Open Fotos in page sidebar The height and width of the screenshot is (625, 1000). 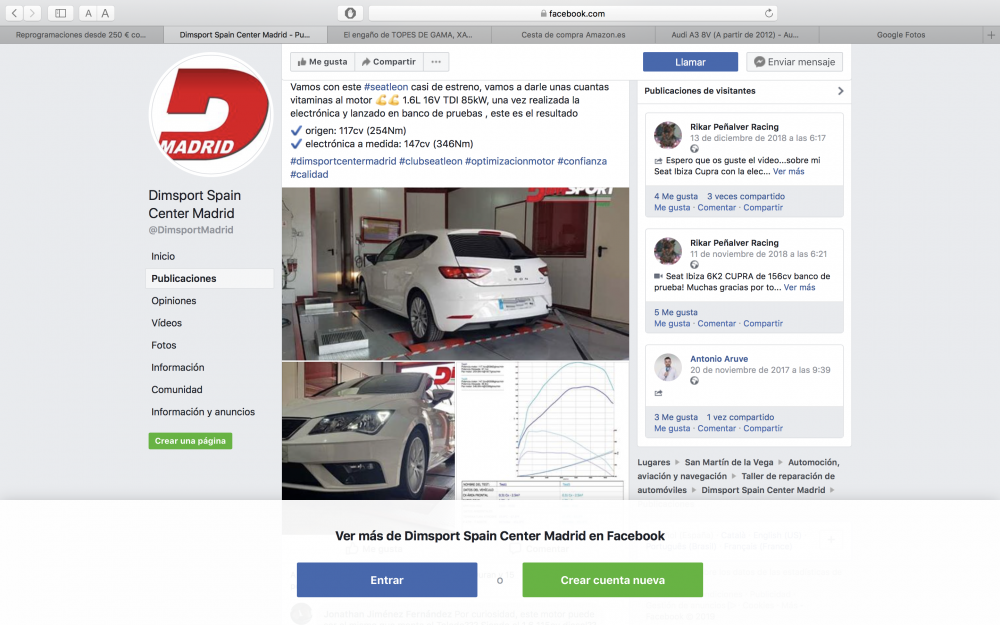click(x=164, y=346)
